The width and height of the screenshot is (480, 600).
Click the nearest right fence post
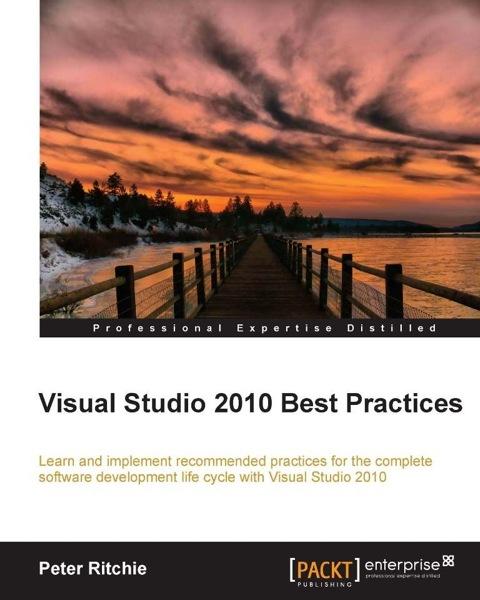point(394,291)
